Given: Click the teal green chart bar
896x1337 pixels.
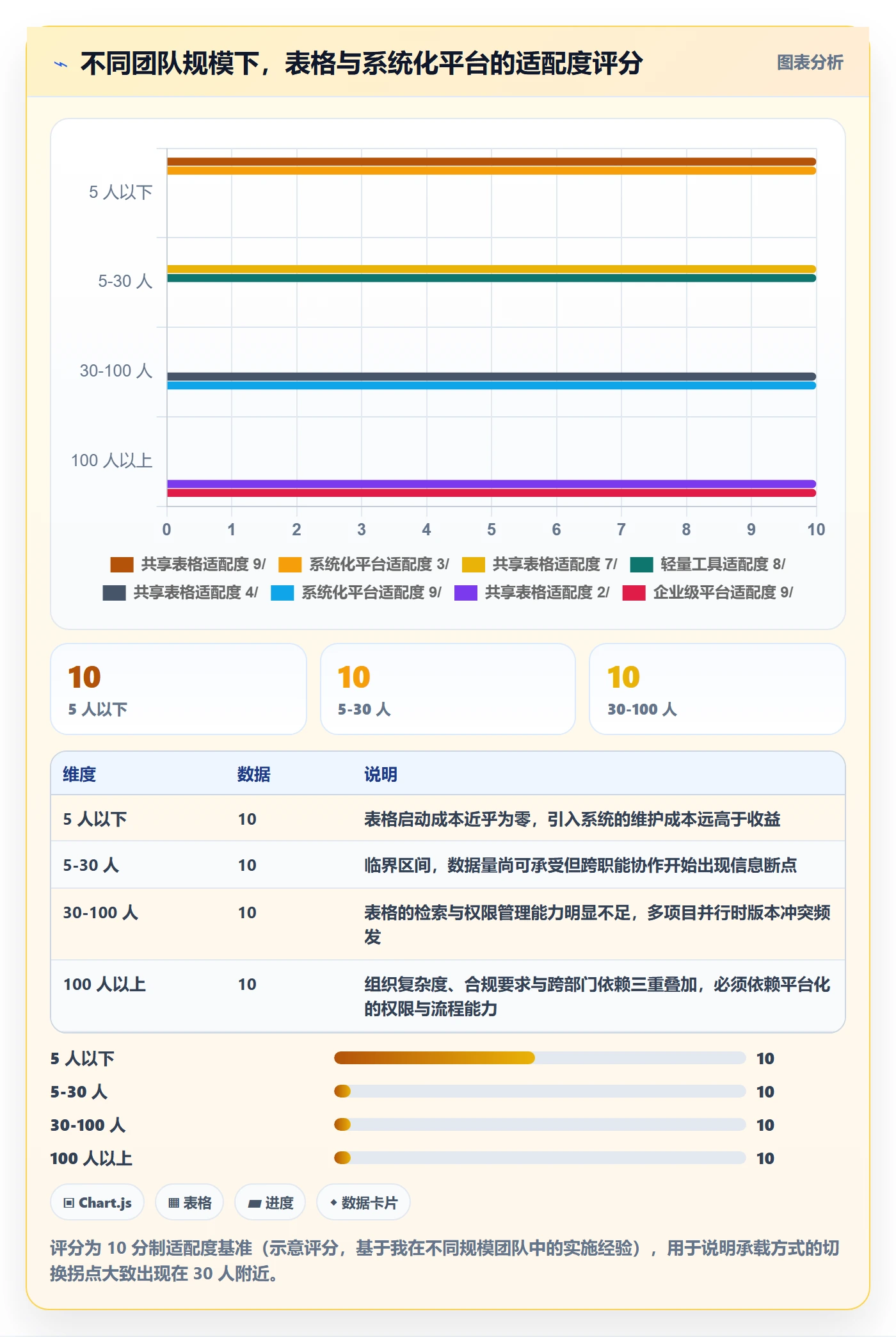Looking at the screenshot, I should pos(492,279).
